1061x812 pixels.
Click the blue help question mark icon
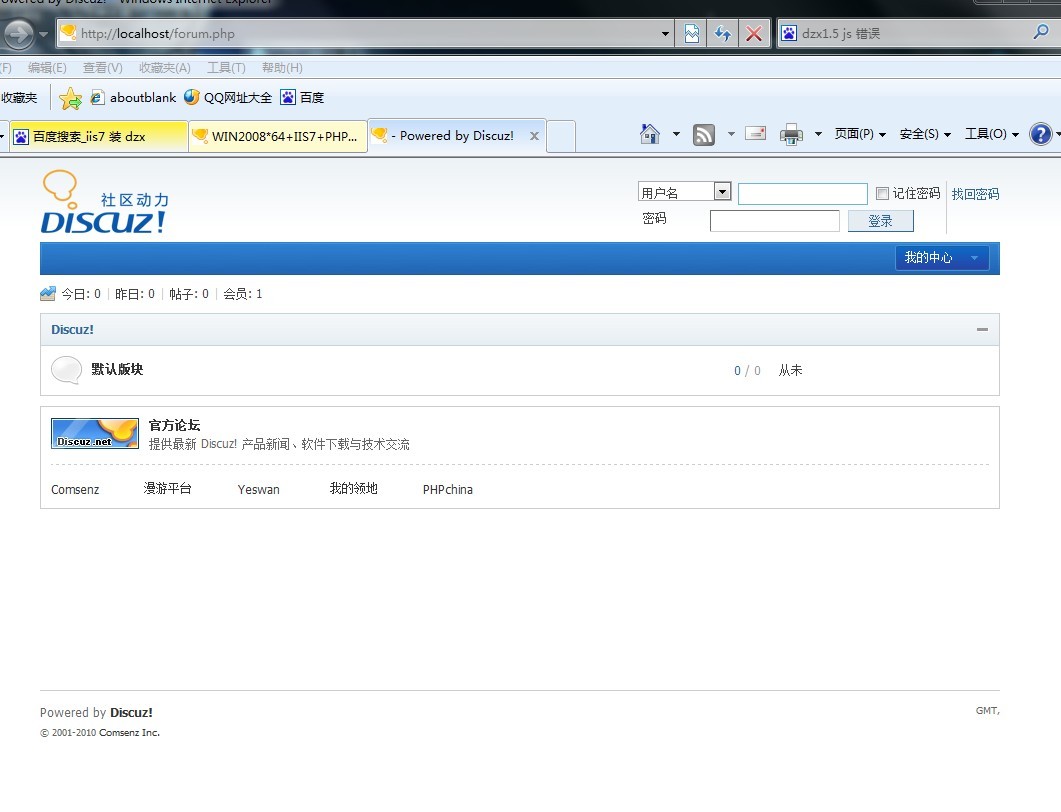(x=1041, y=134)
